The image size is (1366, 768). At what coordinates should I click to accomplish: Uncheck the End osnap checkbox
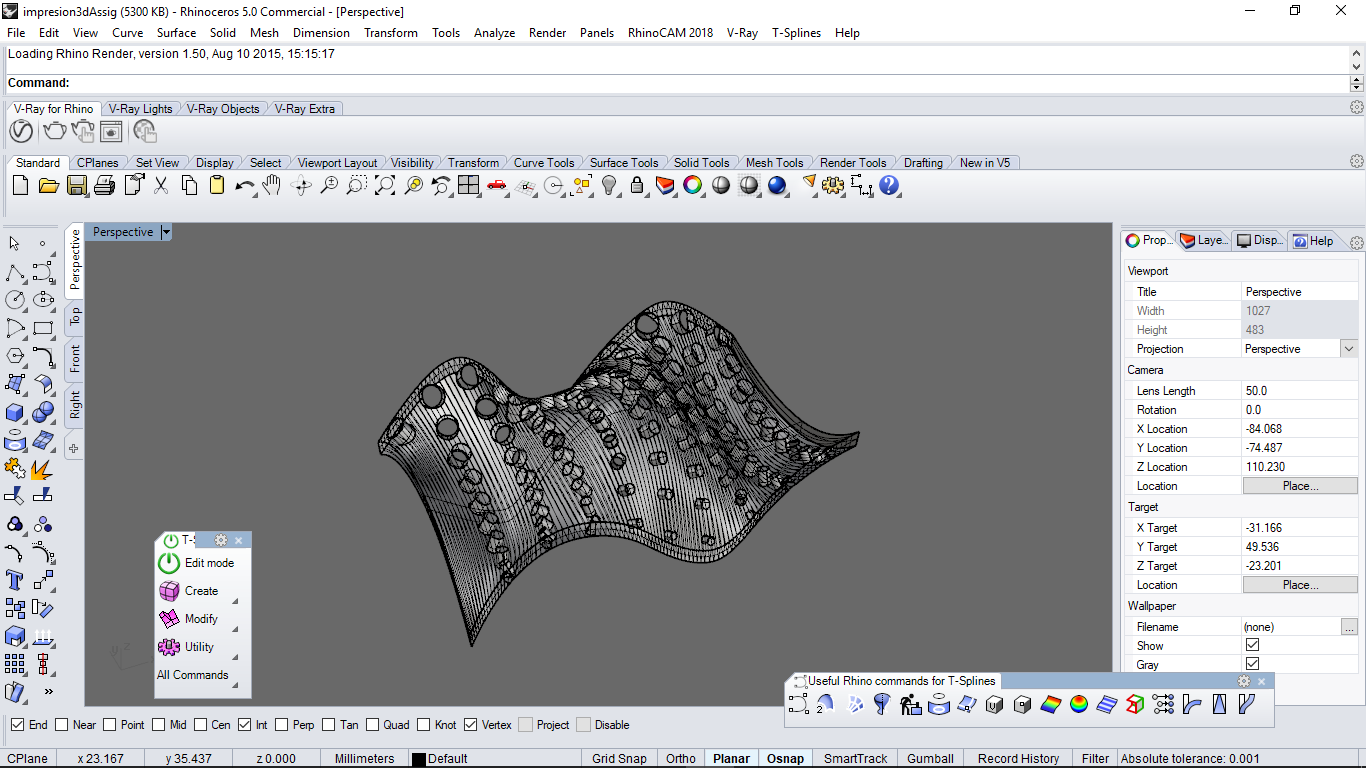pyautogui.click(x=18, y=725)
